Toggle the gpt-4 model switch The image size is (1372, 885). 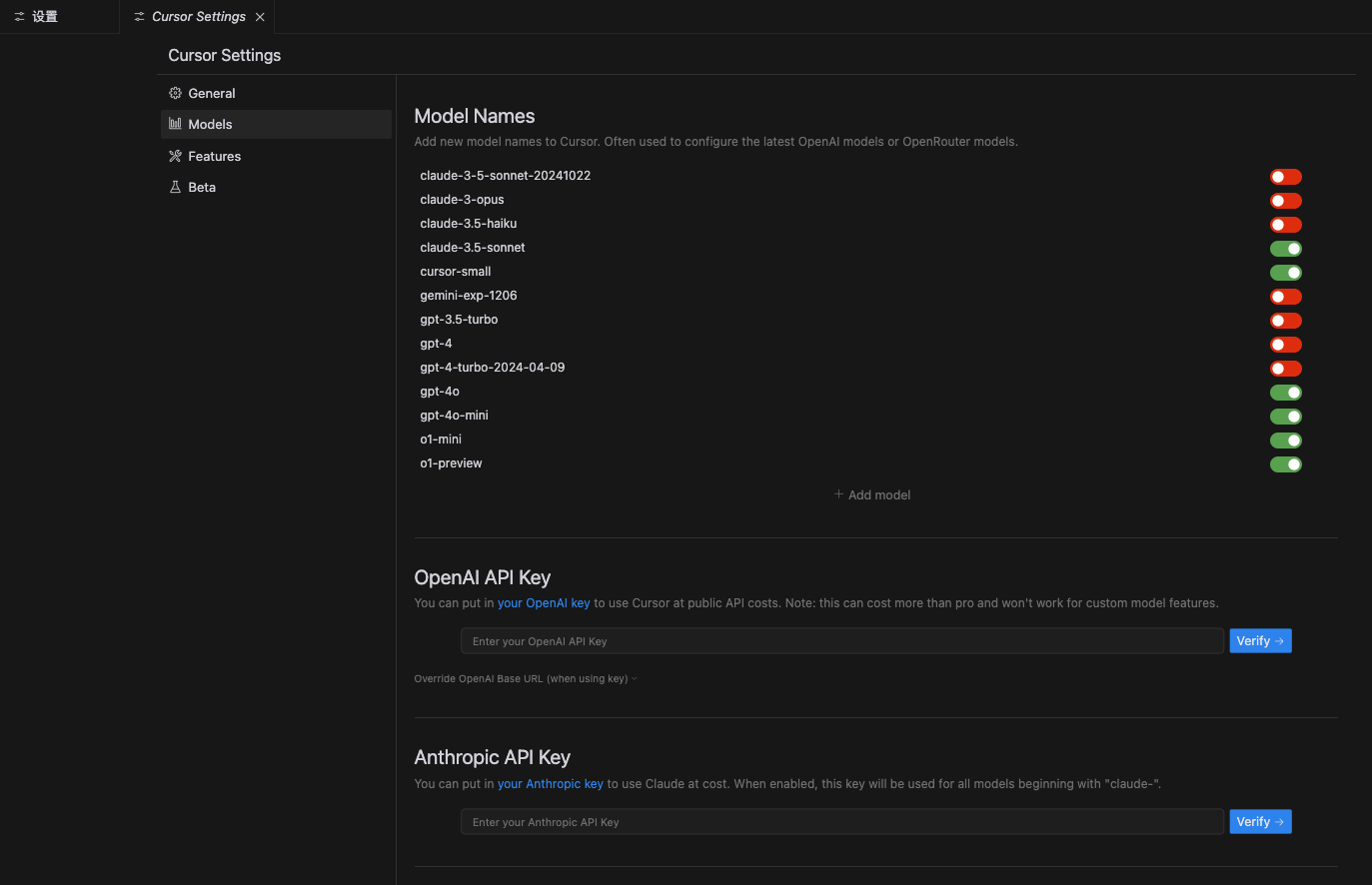pos(1286,345)
